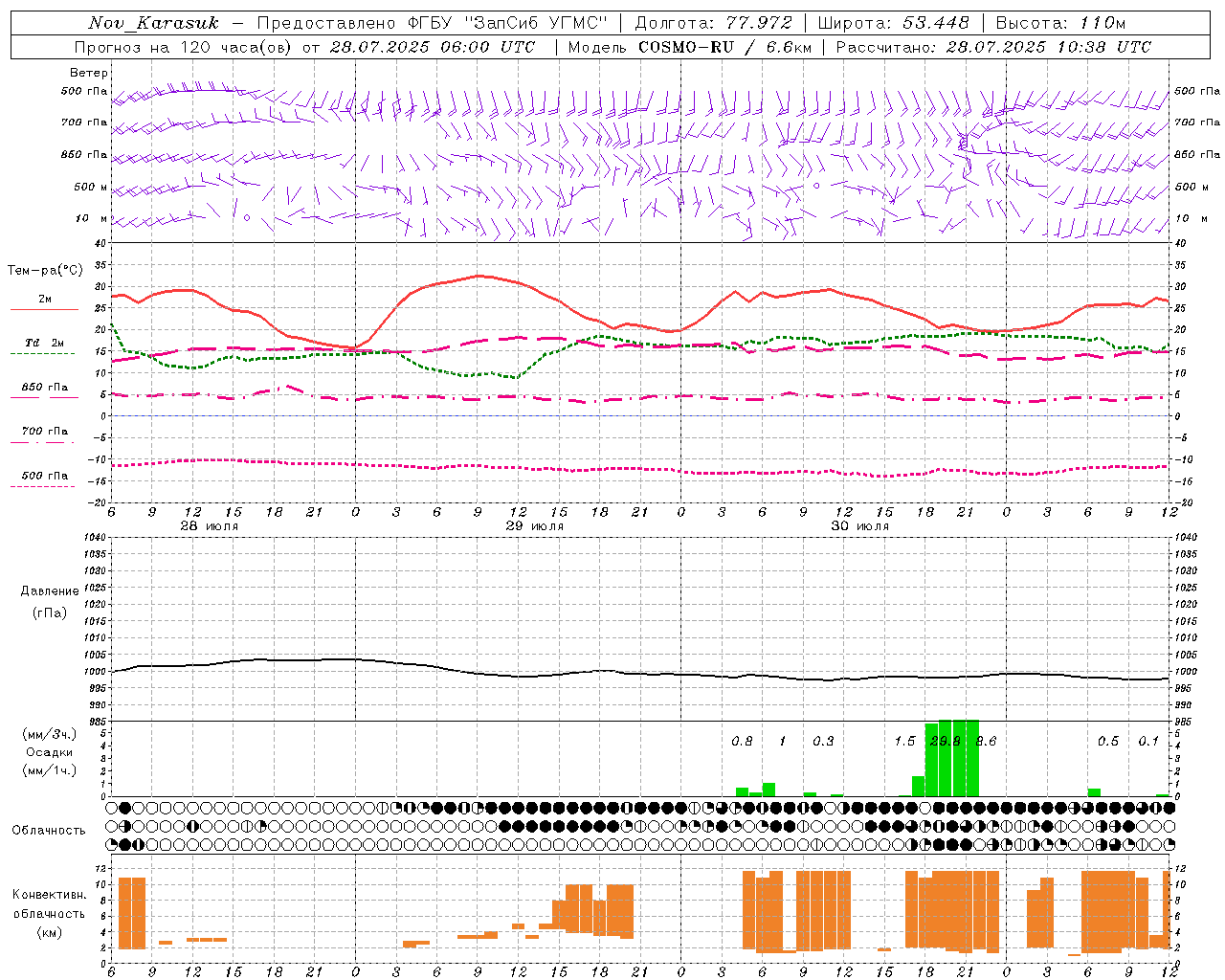Select the 'Предоставлено ФГБУ "ЗапСиб УГМС"' provider text
Viewport: 1225px width, 980px height.
click(433, 23)
